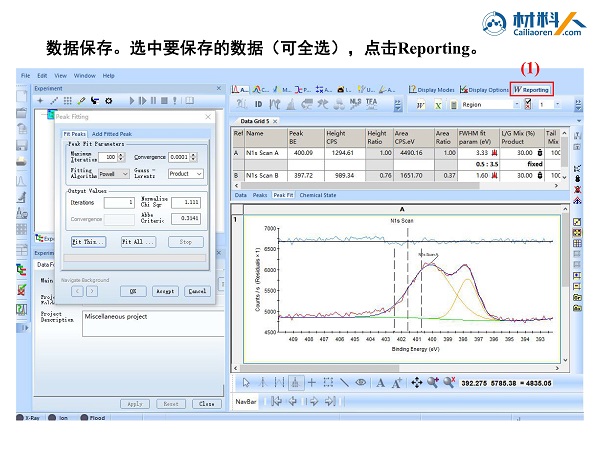
Task: Go to next item in NavBar
Action: [314, 401]
